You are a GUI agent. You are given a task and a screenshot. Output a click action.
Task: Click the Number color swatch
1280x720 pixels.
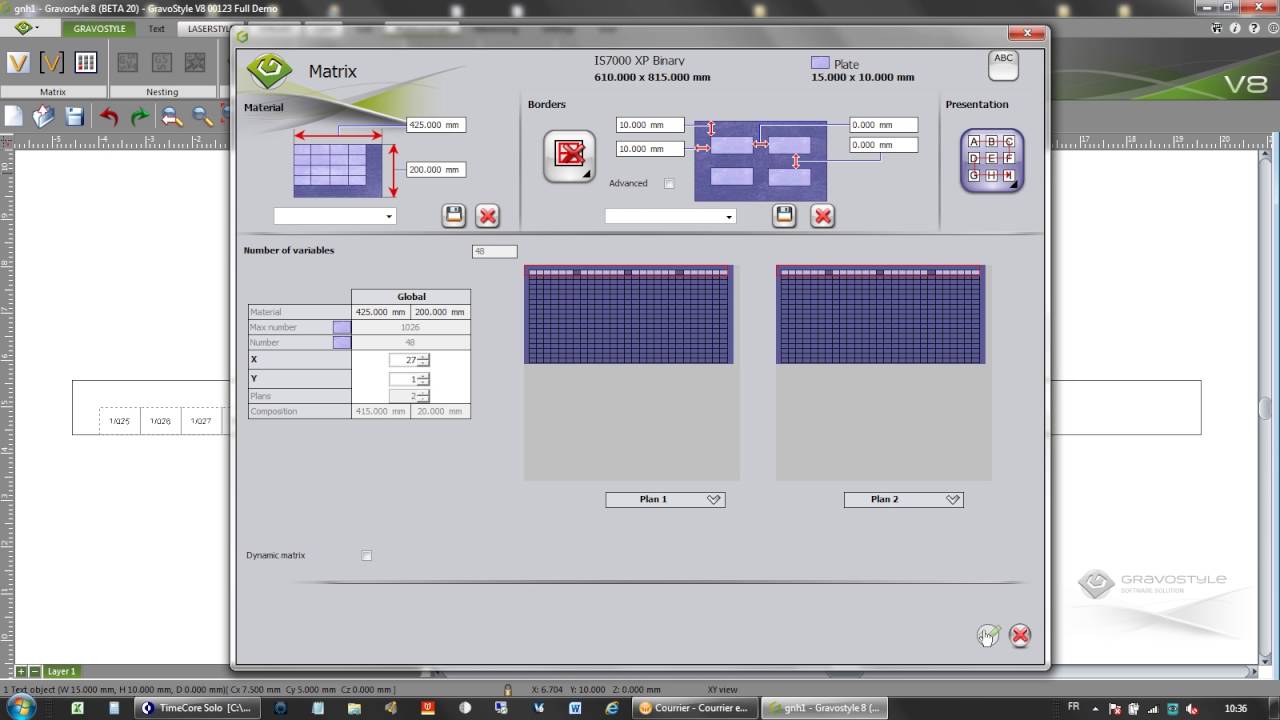tap(342, 342)
